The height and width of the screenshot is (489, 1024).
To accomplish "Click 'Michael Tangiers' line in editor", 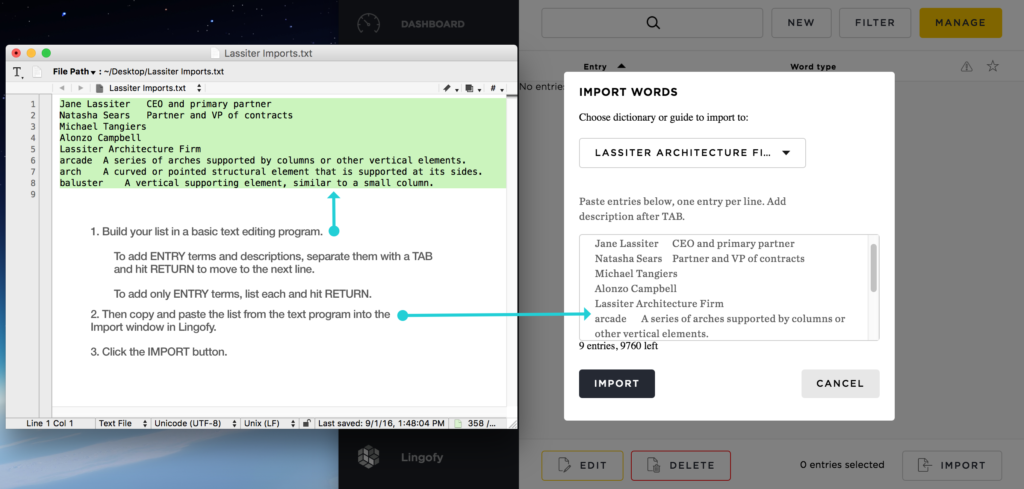I will pos(103,127).
